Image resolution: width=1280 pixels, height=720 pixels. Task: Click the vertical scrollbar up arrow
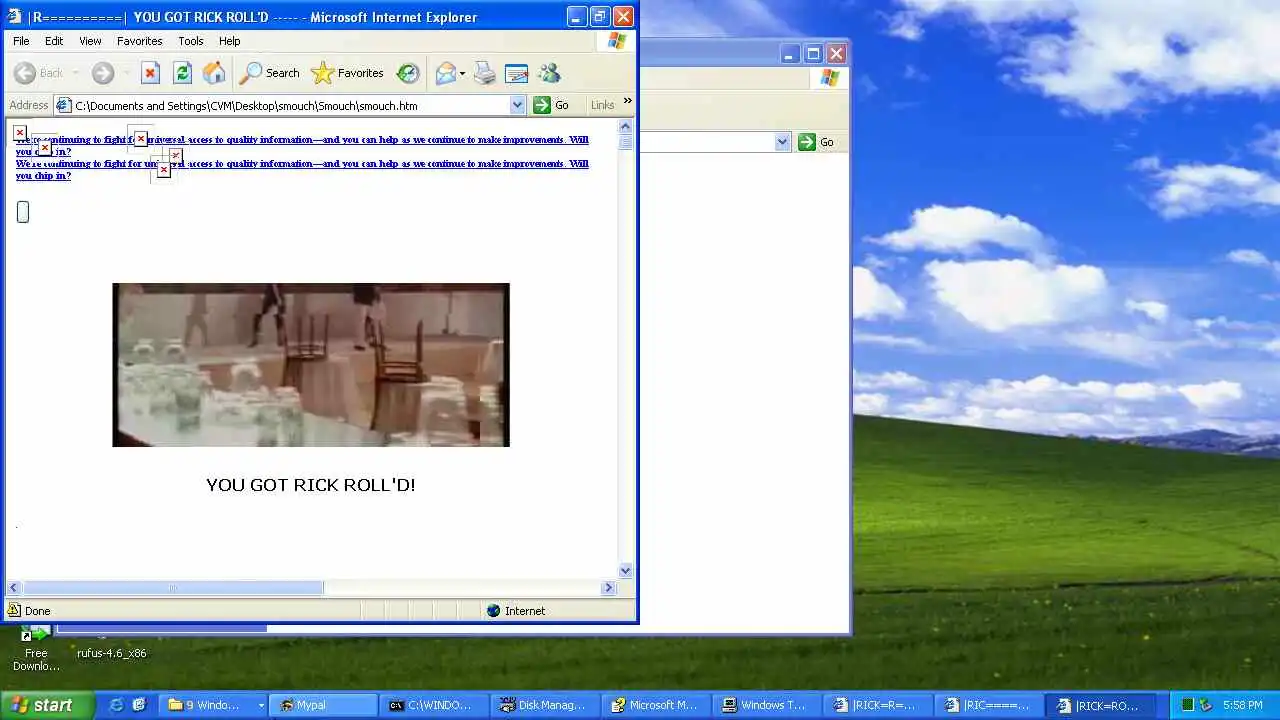(626, 127)
